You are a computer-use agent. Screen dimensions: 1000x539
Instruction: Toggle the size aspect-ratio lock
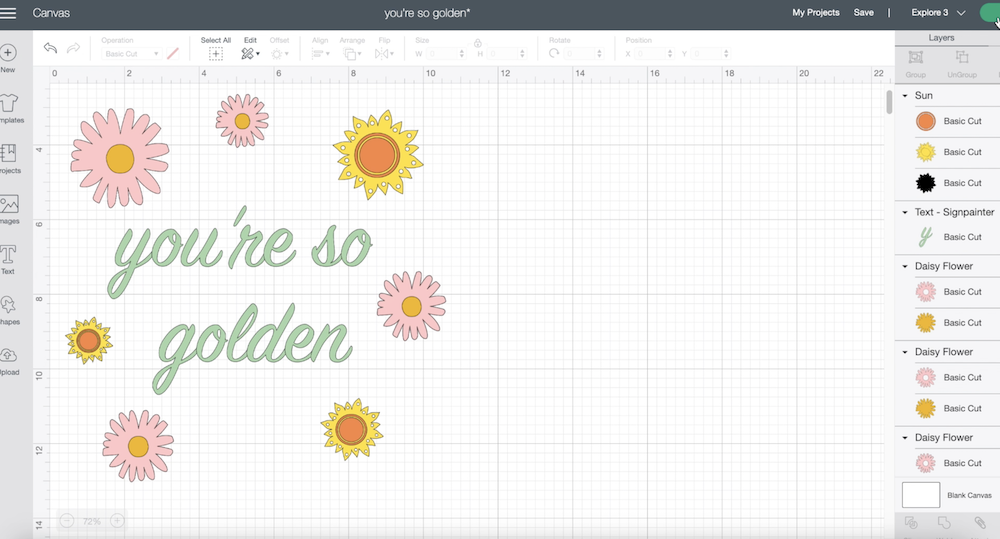click(477, 43)
